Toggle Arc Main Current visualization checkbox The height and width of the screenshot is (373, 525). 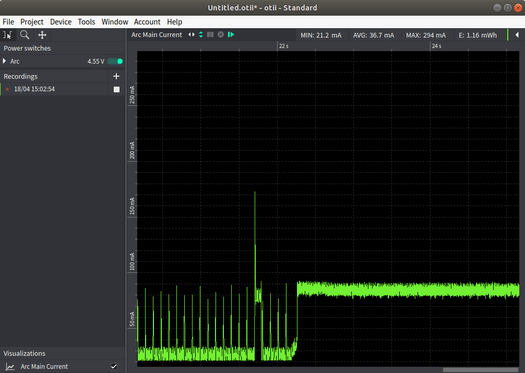(114, 366)
